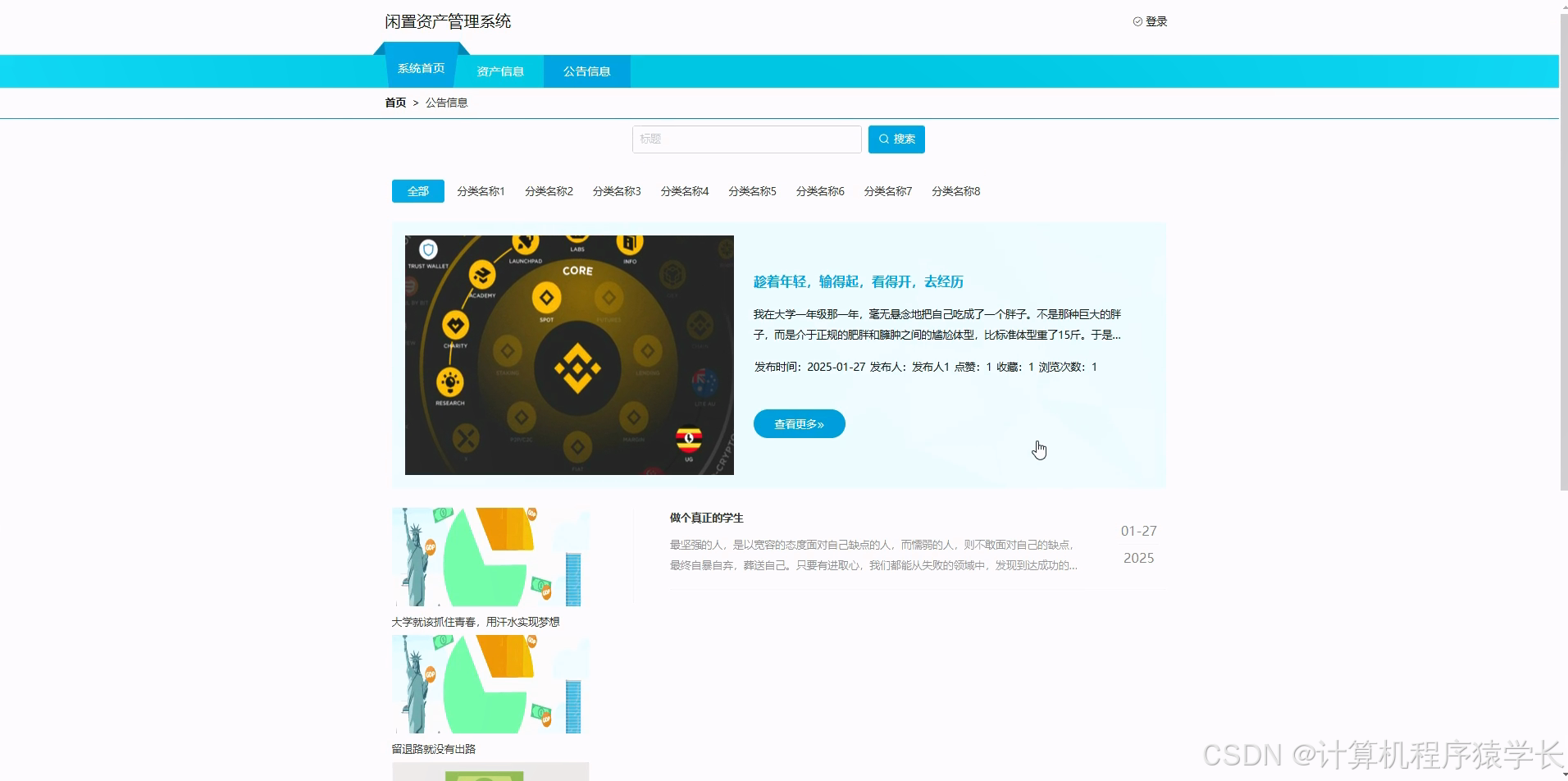Select the 分类名称5 filter

[x=752, y=190]
